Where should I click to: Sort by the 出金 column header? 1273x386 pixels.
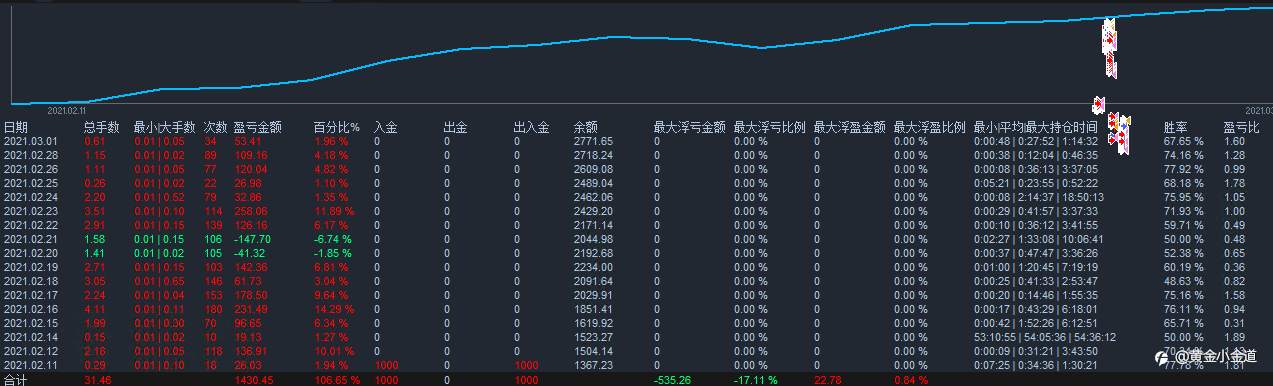coord(455,127)
